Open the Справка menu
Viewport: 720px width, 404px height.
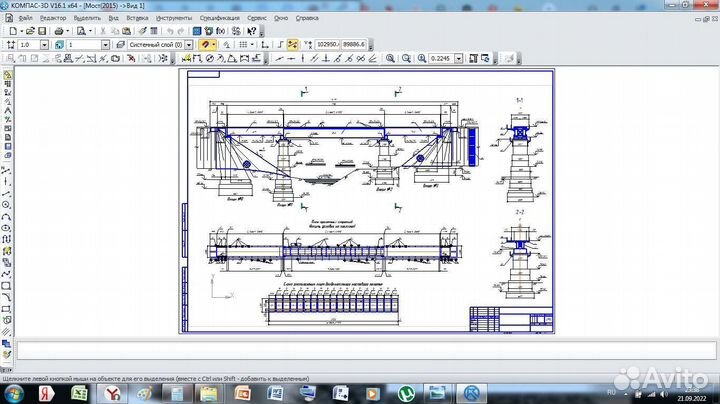click(308, 18)
